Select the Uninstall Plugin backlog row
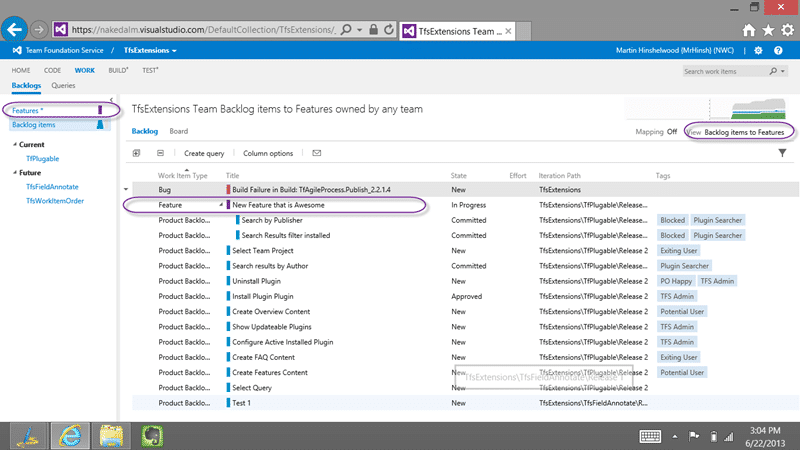Viewport: 800px width, 450px height. point(465,281)
